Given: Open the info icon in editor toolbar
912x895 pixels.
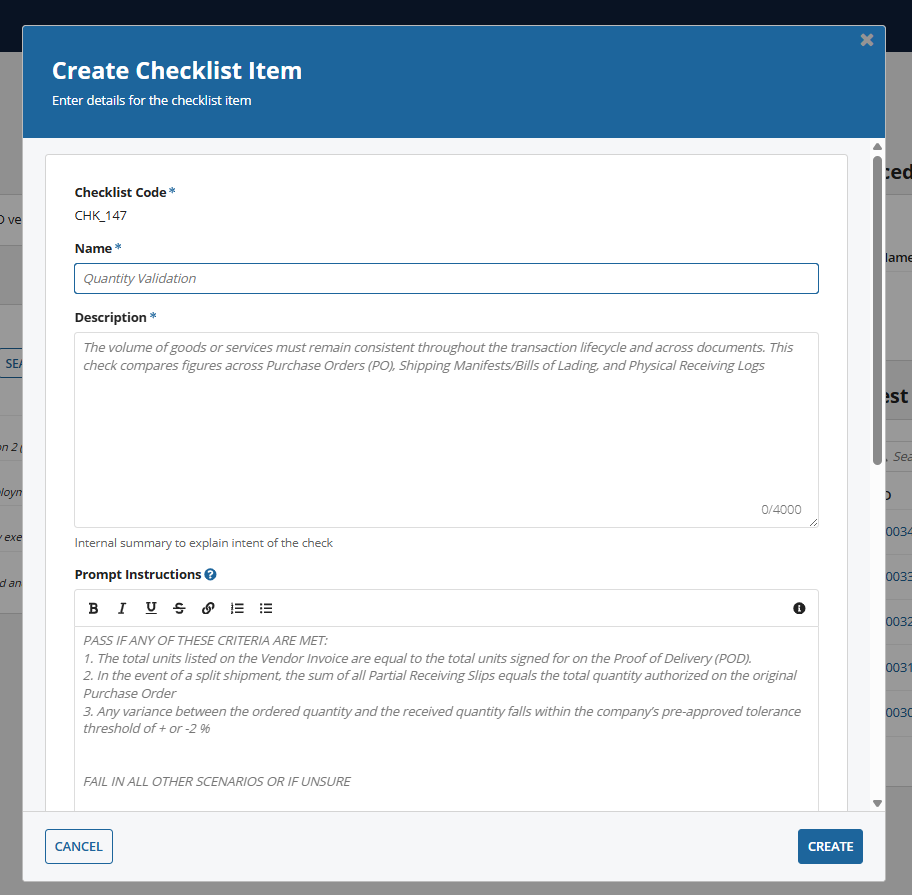Looking at the screenshot, I should pos(799,608).
